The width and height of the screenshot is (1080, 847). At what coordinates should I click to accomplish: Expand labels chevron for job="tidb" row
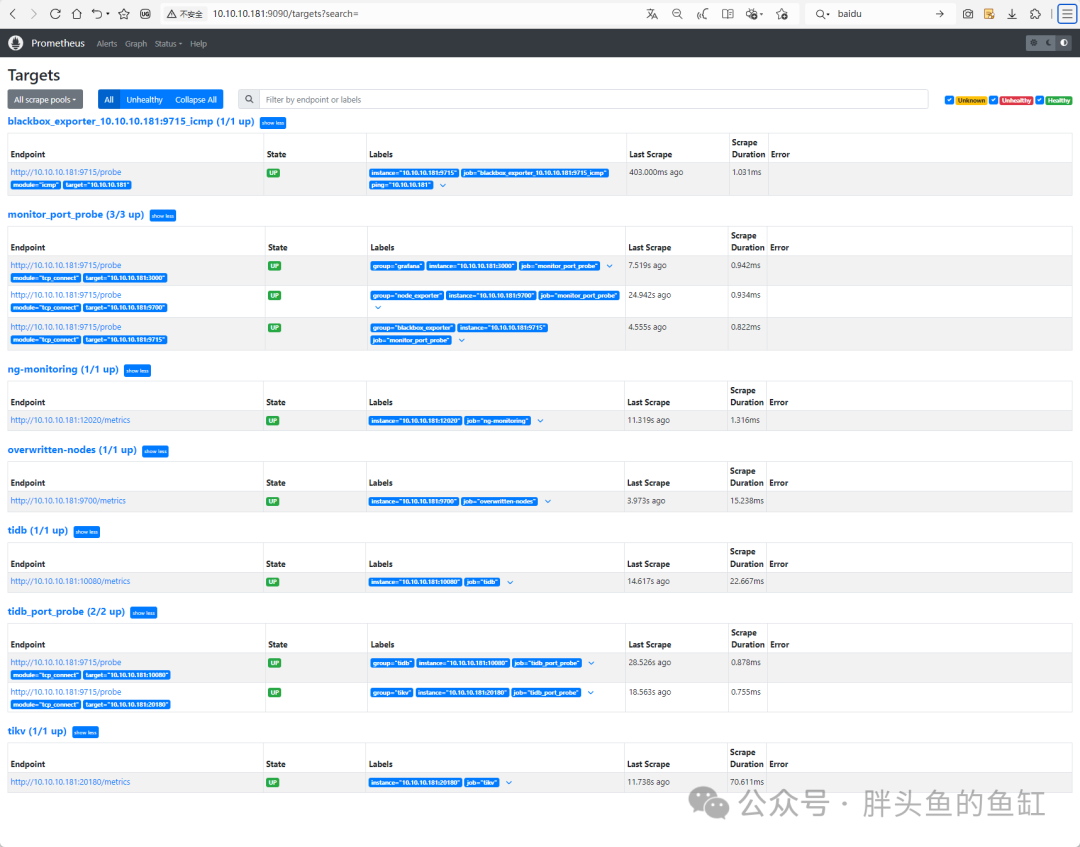click(x=510, y=582)
